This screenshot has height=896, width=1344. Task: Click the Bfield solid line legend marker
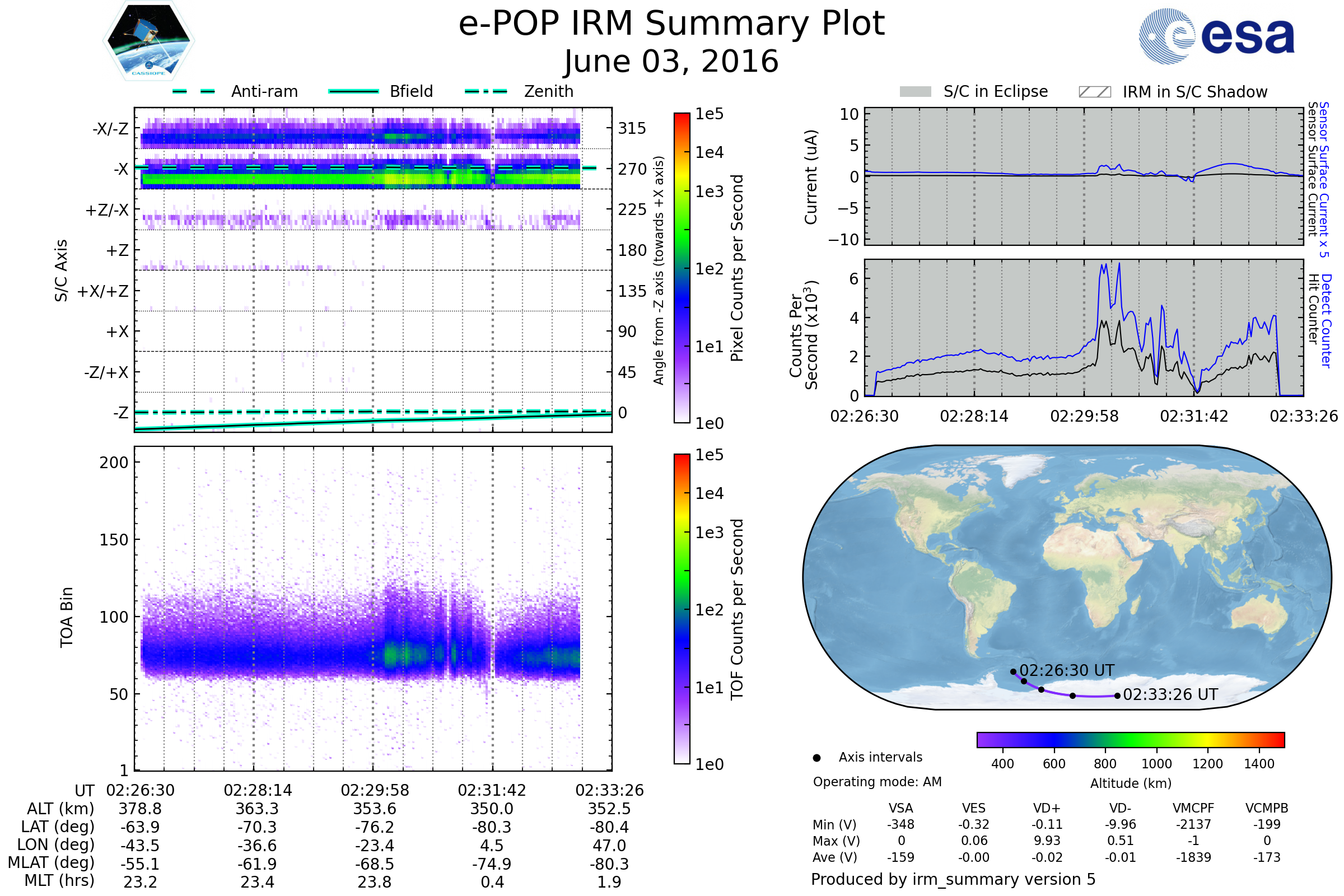coord(353,91)
